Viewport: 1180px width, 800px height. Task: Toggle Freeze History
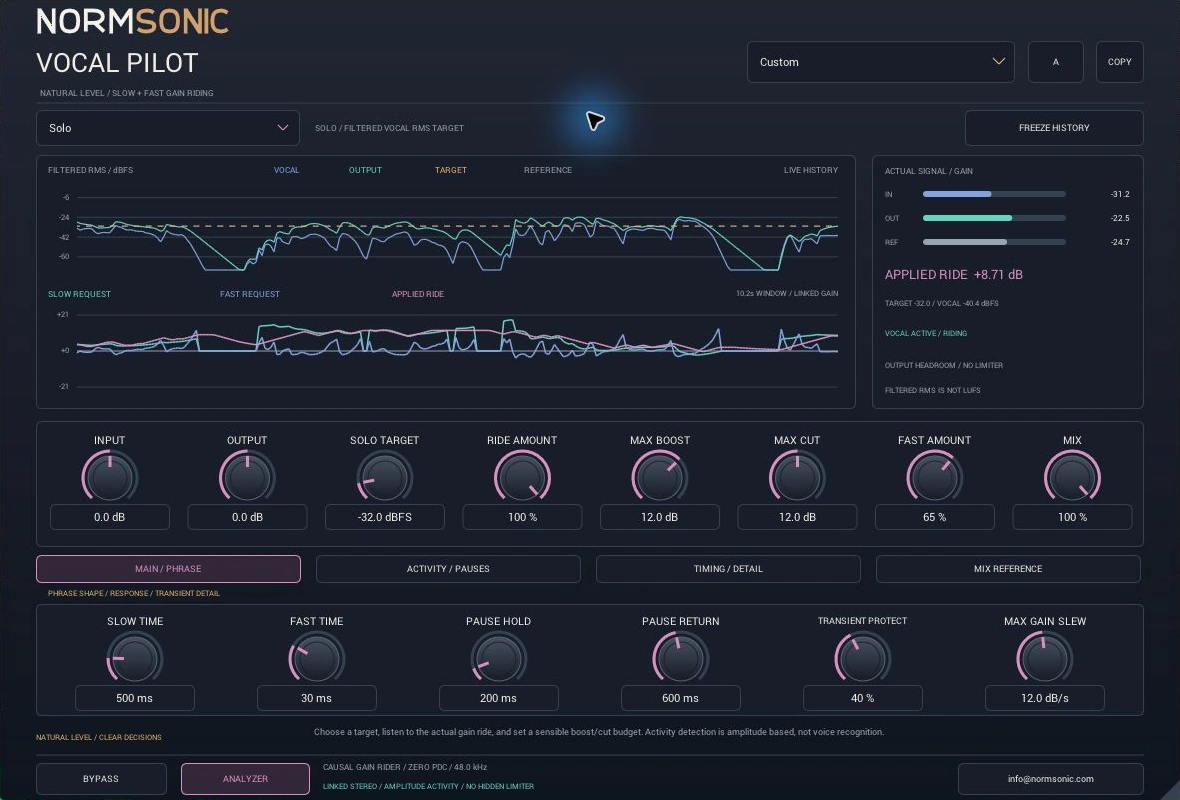[1054, 128]
